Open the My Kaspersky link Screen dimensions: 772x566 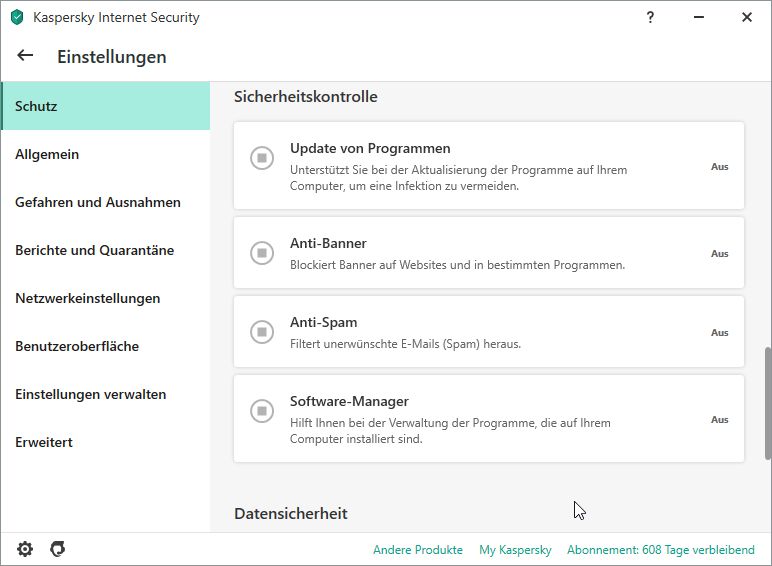pos(515,550)
